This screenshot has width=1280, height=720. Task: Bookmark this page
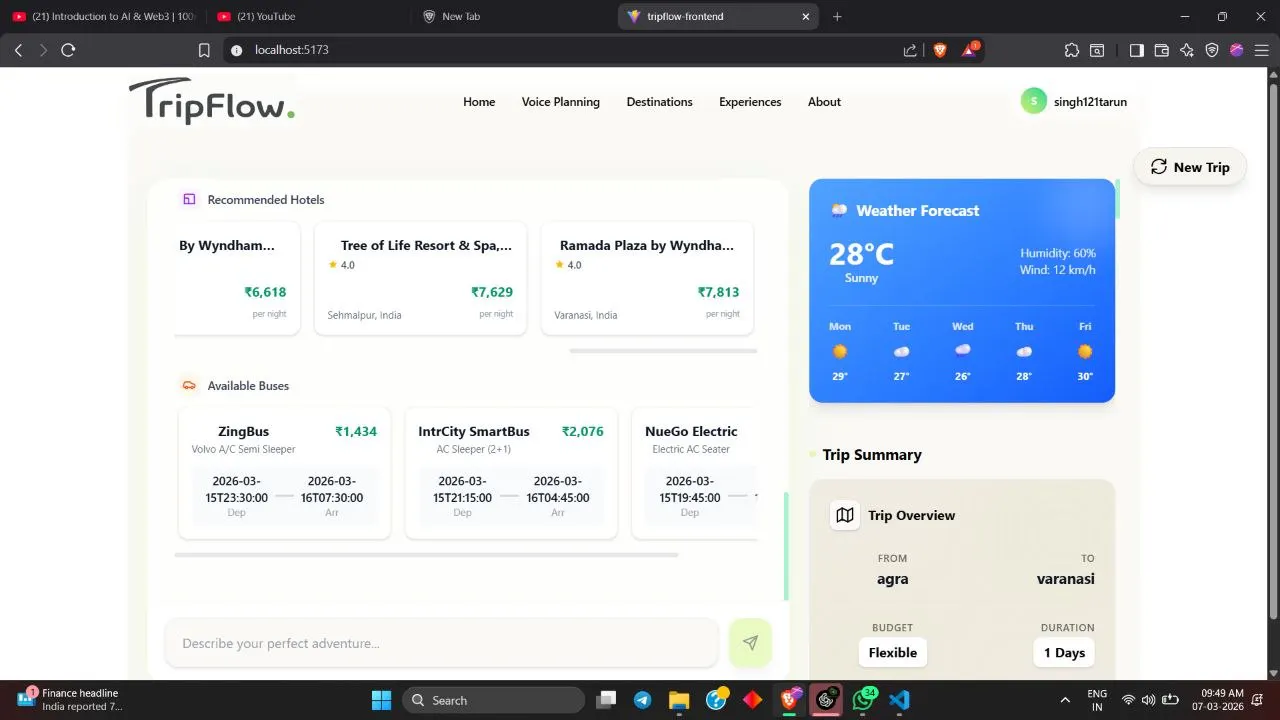[x=203, y=50]
